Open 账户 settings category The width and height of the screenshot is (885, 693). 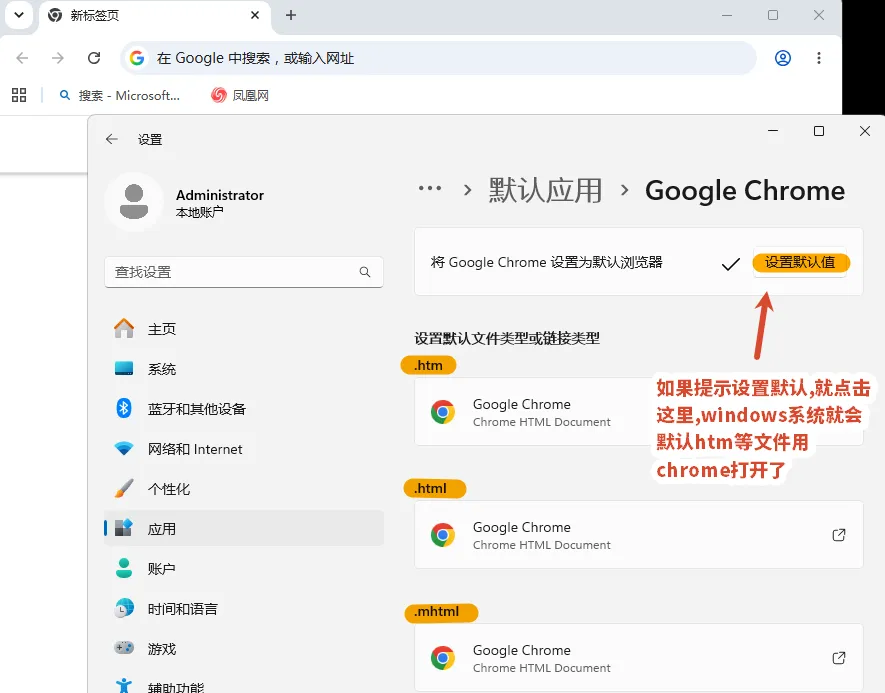click(244, 568)
